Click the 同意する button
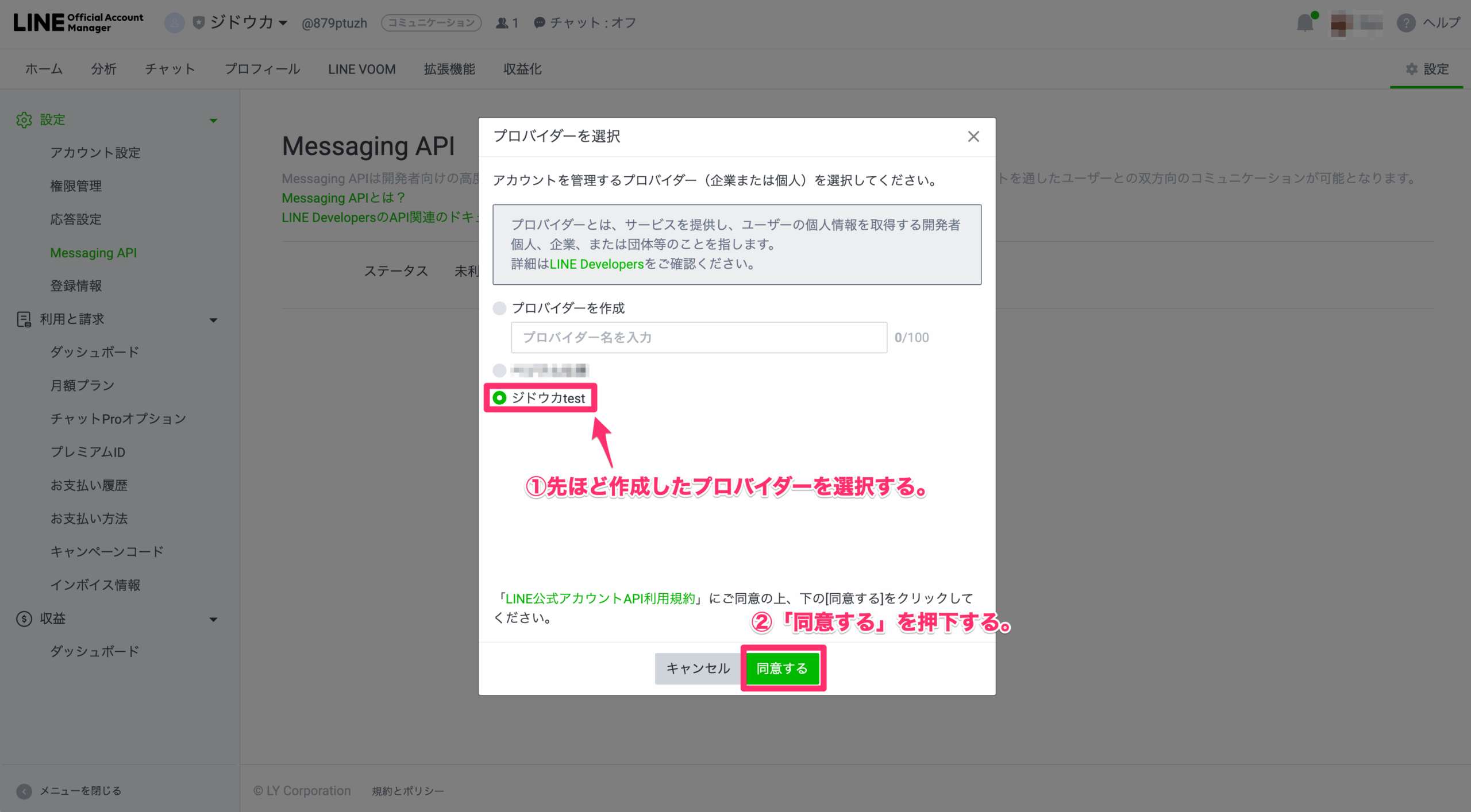Screen dimensions: 1471x812 [x=782, y=668]
